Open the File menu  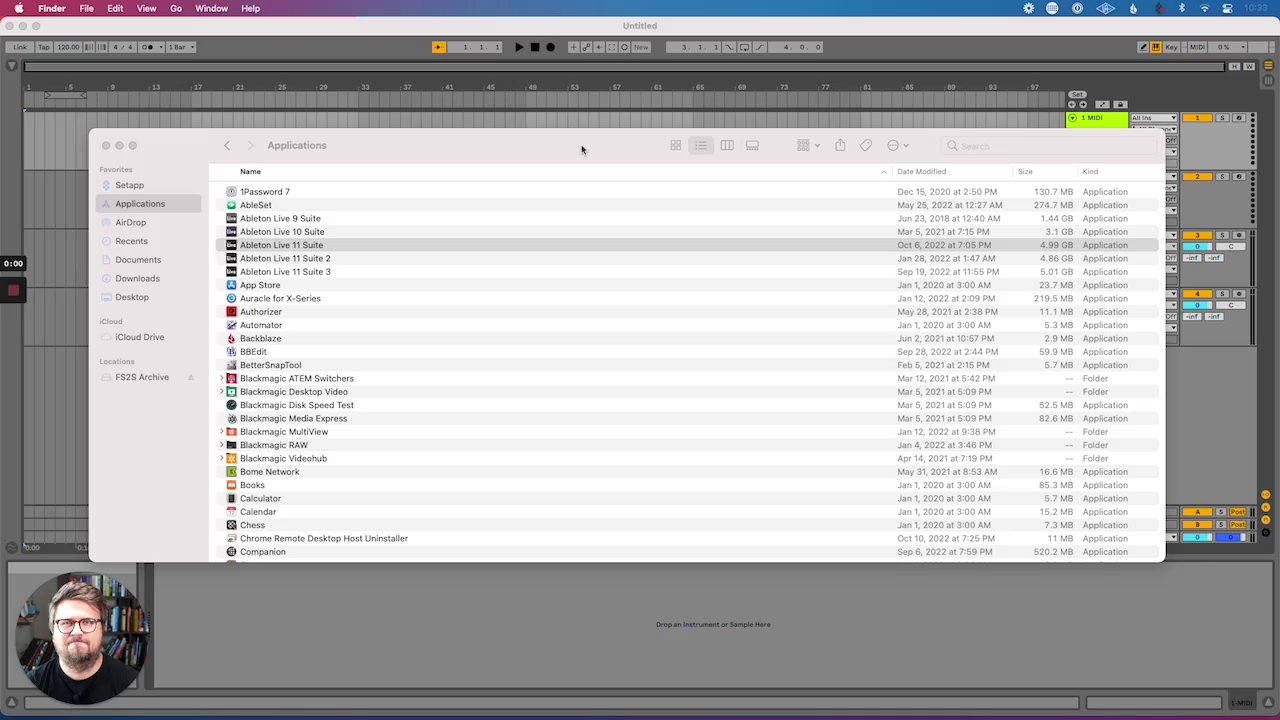click(x=86, y=9)
